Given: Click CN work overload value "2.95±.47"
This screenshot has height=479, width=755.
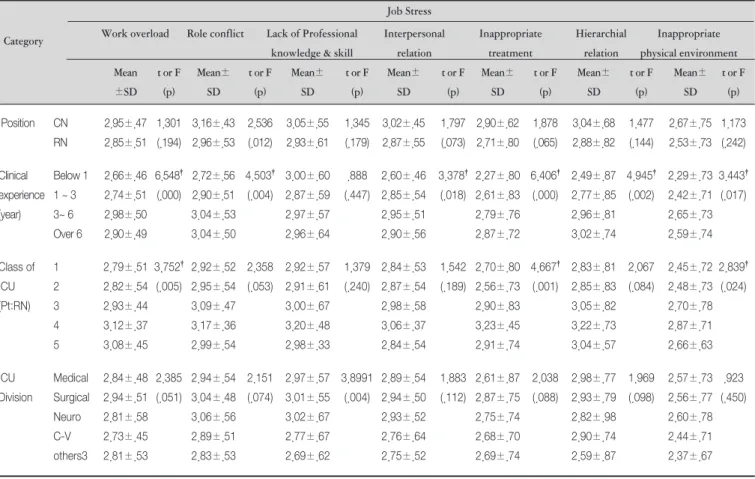Looking at the screenshot, I should tap(125, 123).
